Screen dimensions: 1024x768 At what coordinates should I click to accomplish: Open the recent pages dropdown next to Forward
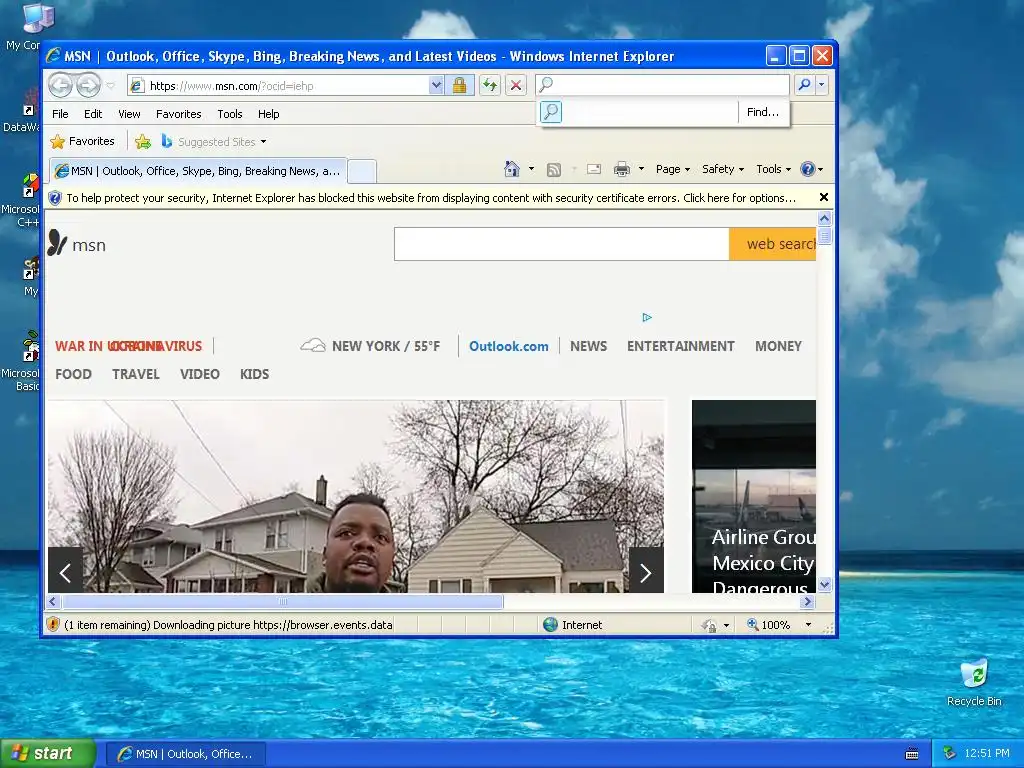(x=110, y=86)
